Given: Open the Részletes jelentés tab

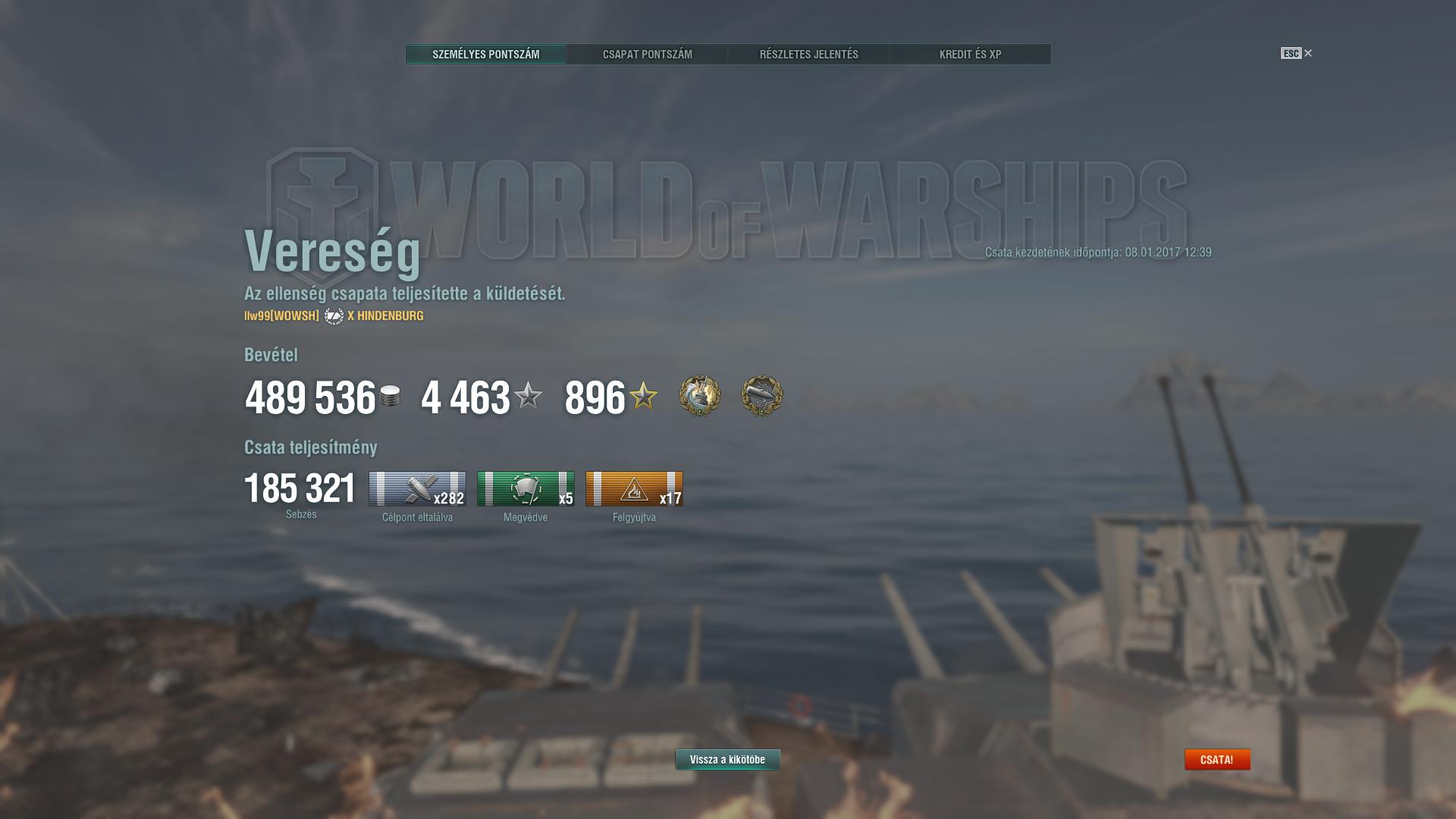Looking at the screenshot, I should point(809,54).
